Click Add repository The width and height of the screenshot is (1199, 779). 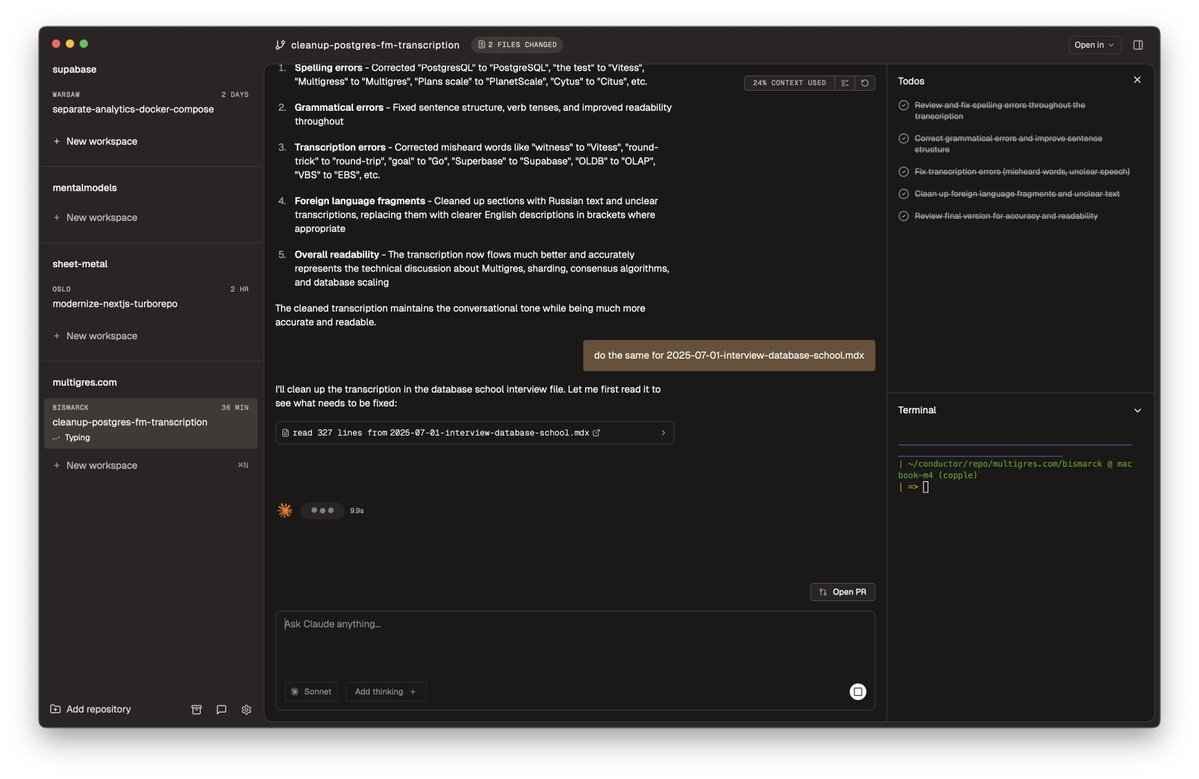point(90,709)
